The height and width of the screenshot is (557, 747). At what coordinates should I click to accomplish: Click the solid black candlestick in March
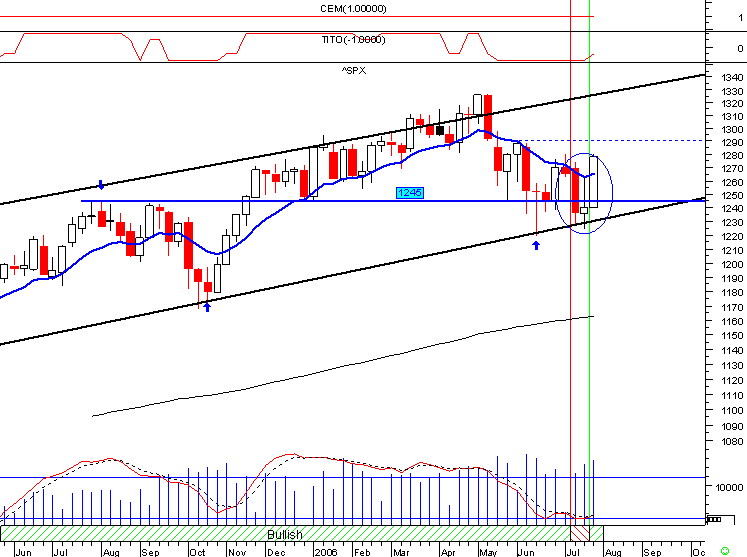pyautogui.click(x=440, y=130)
